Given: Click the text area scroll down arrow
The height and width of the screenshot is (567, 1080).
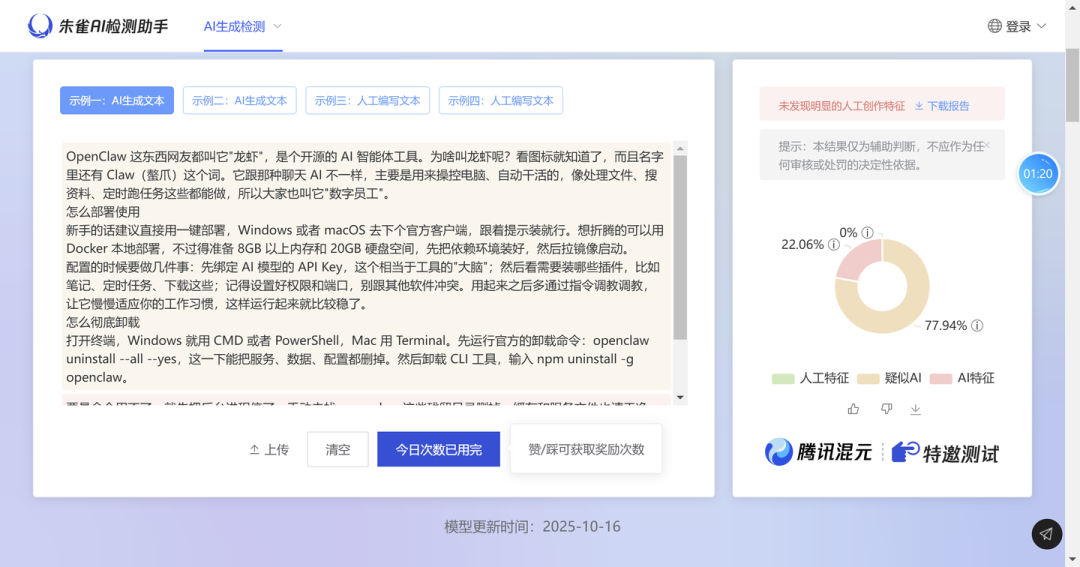Looking at the screenshot, I should (x=681, y=398).
